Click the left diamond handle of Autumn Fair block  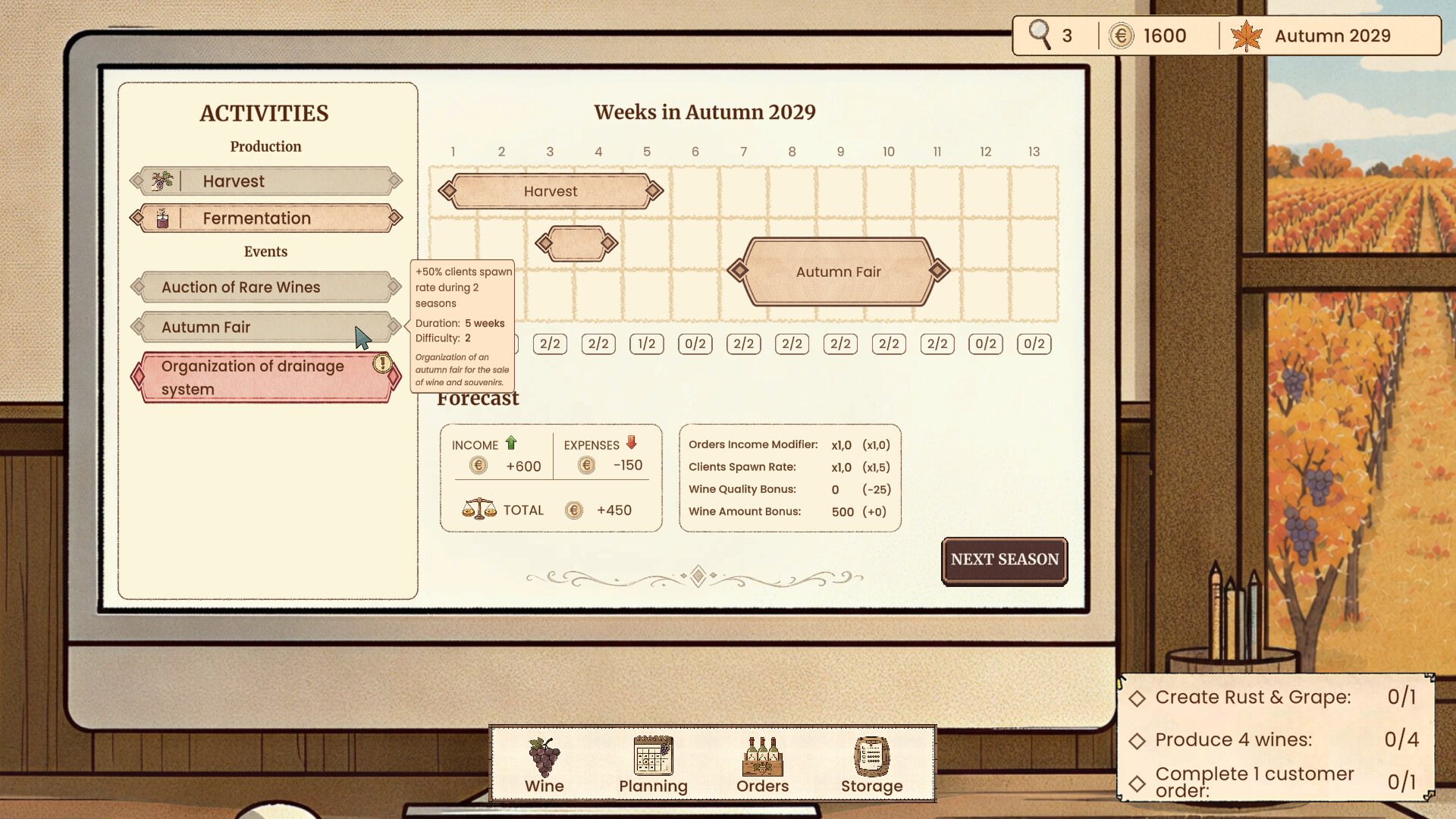point(739,270)
